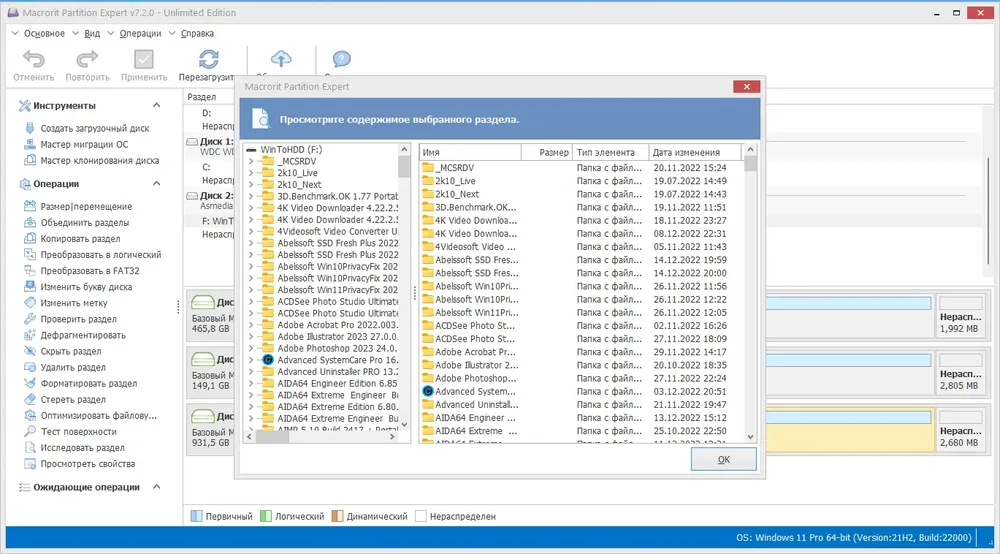Collapse the Инструменты panel section
The image size is (1000, 554).
pyautogui.click(x=157, y=105)
